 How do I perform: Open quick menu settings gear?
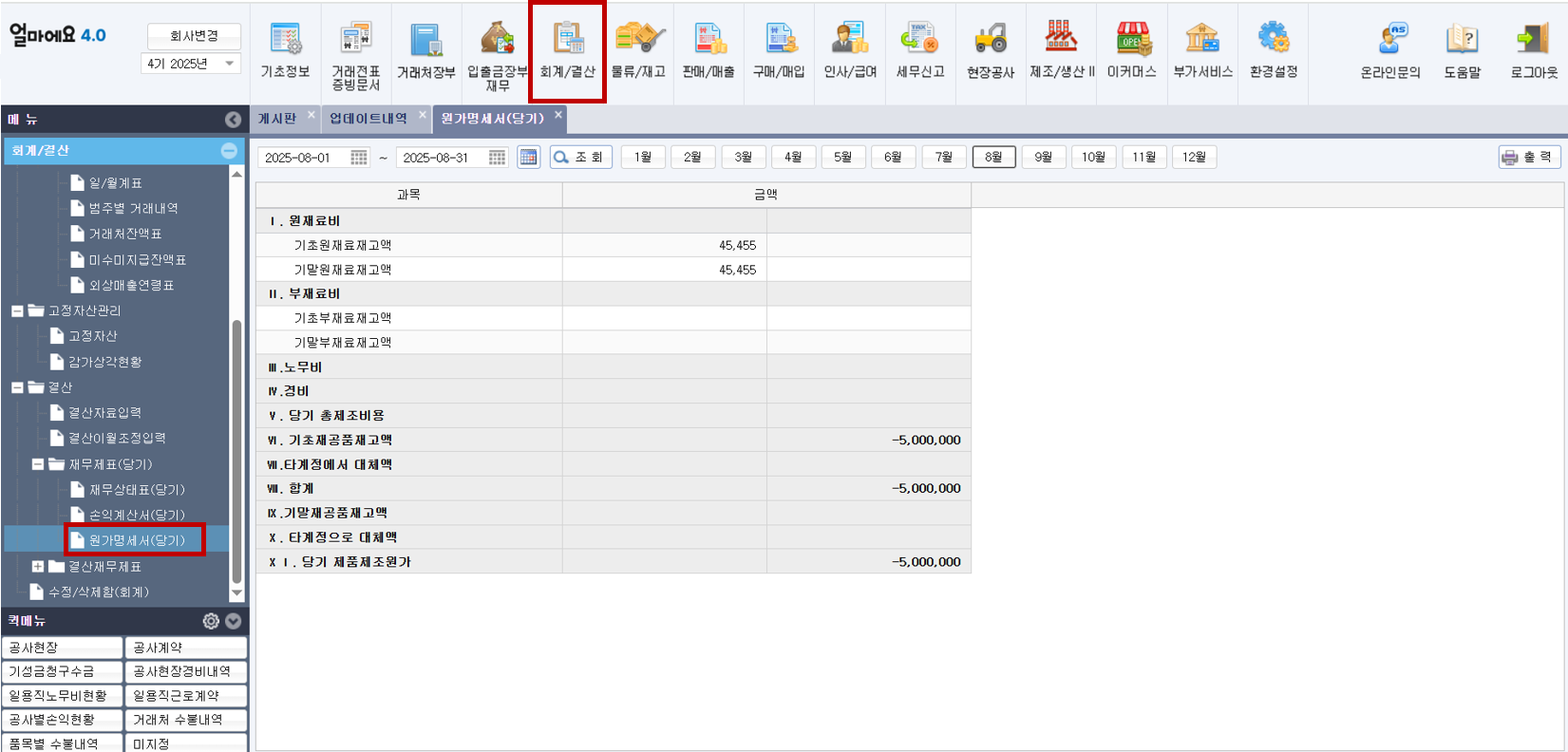click(211, 621)
